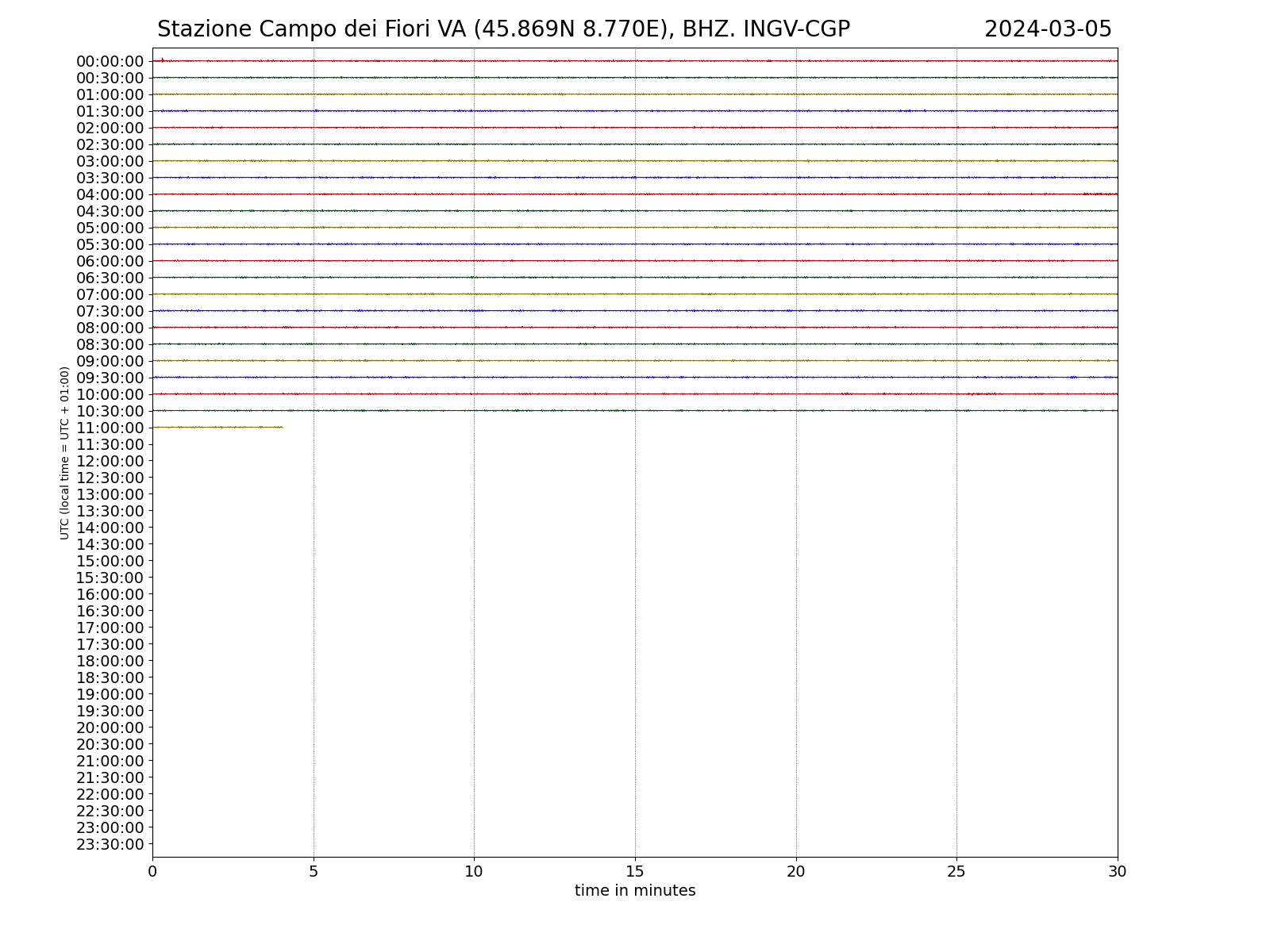Select the 00:00:00 time row label

click(x=110, y=61)
